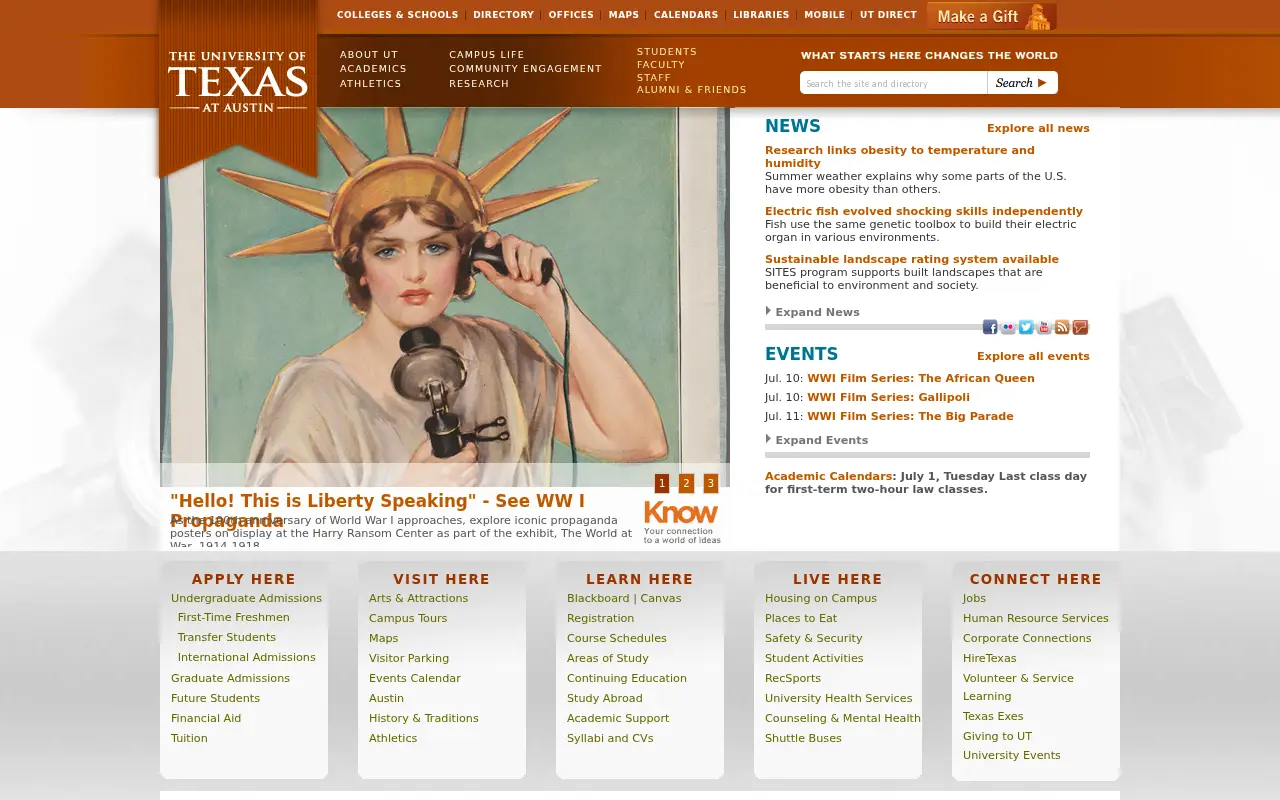Show slide 2 of the carousel

686,484
